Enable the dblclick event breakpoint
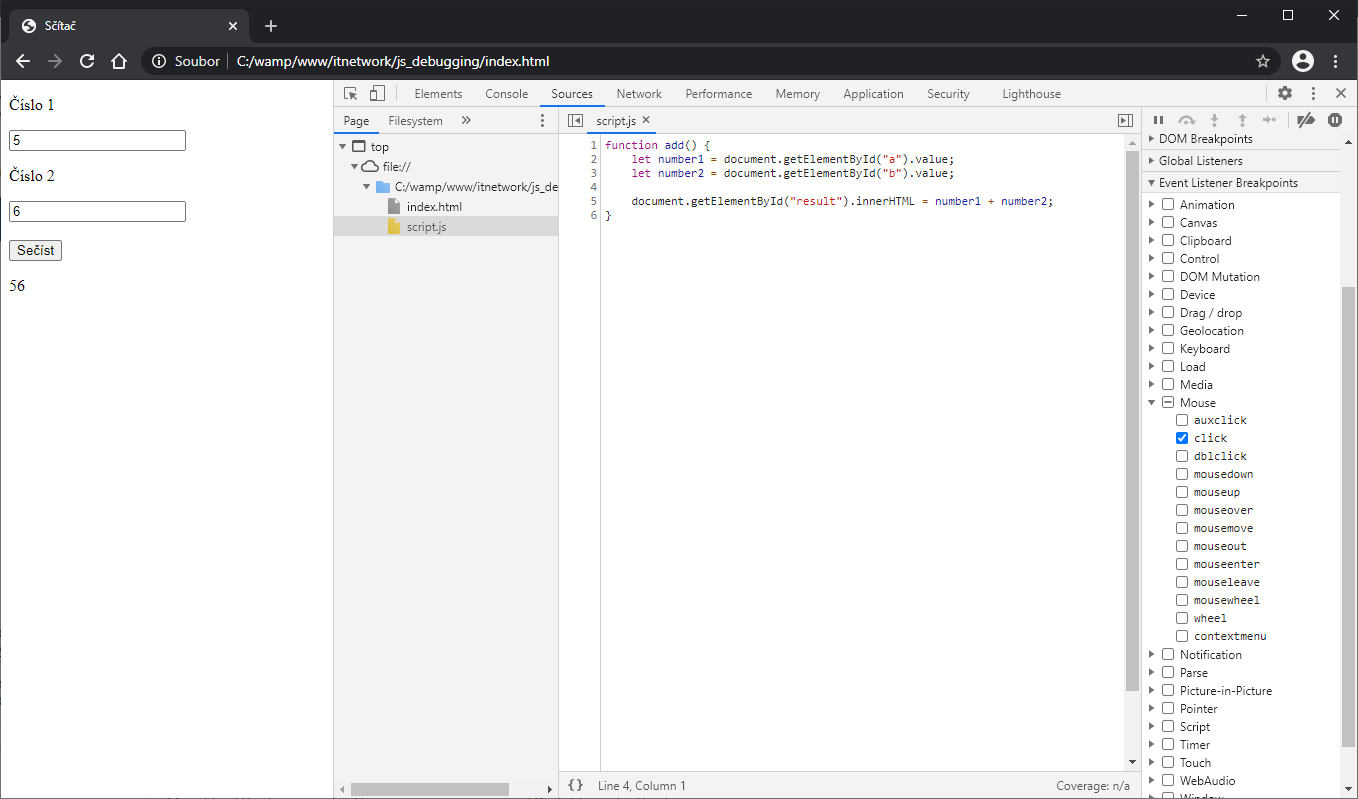The image size is (1358, 799). (1182, 456)
